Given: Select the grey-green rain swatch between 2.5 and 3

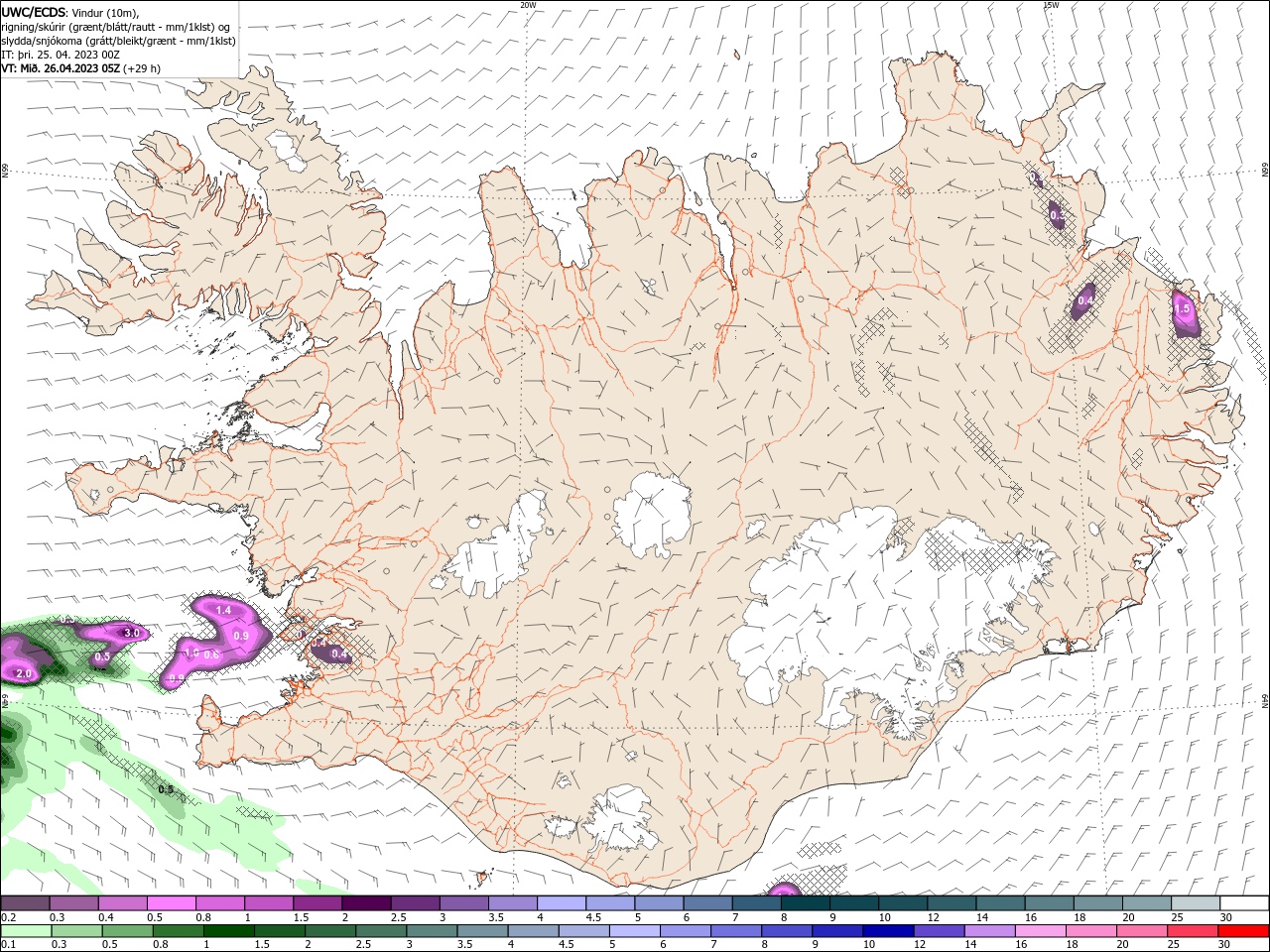Looking at the screenshot, I should tap(380, 931).
